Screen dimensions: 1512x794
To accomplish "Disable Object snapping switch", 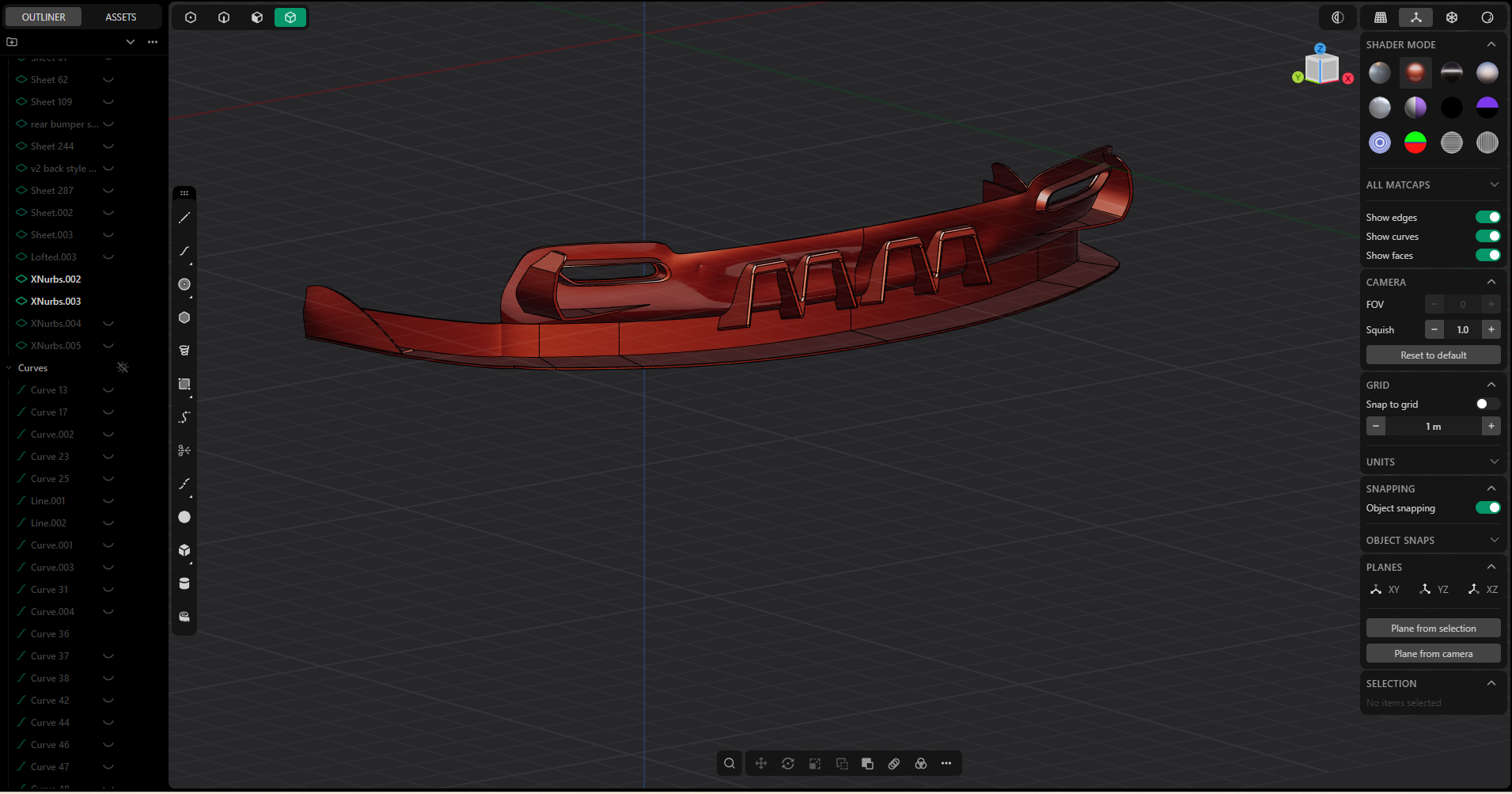I will 1487,507.
